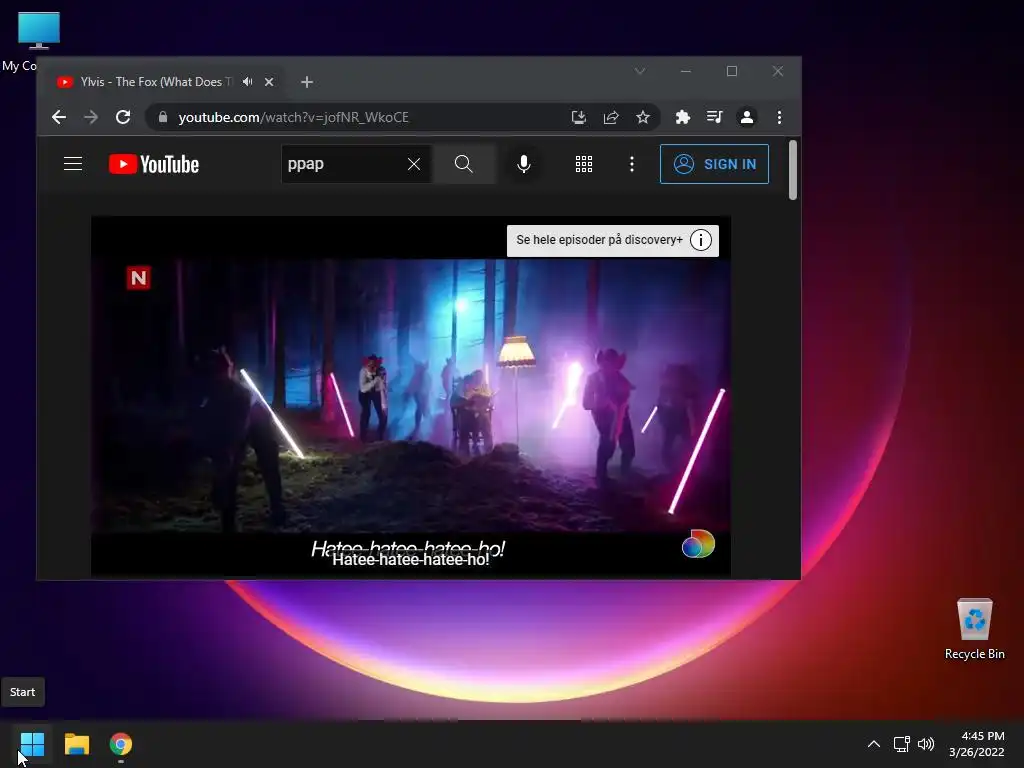Open the clock showing 4:45 PM
This screenshot has width=1024, height=768.
[977, 744]
